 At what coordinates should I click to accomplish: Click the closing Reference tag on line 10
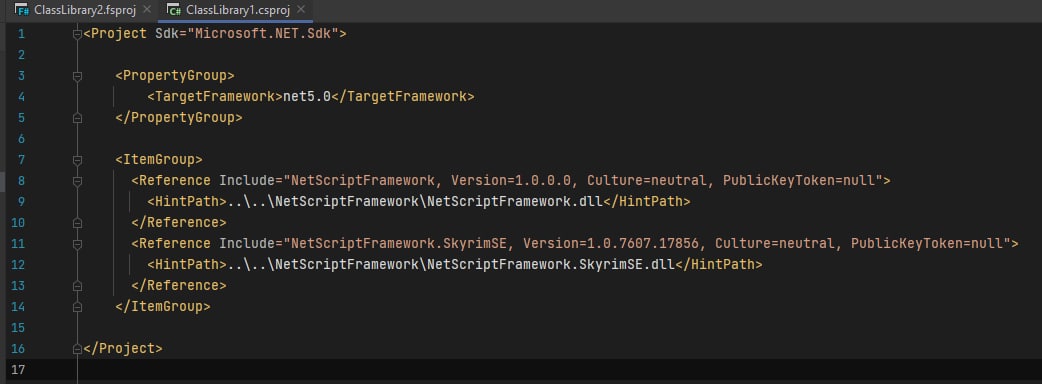point(179,223)
